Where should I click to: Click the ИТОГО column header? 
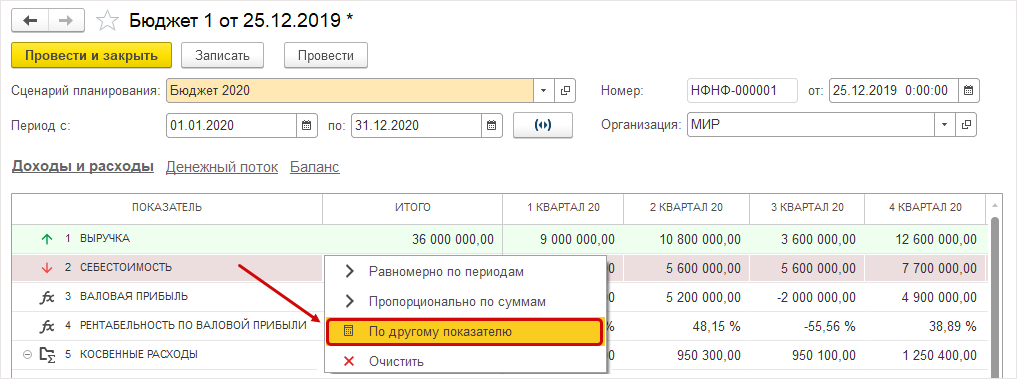pos(413,208)
